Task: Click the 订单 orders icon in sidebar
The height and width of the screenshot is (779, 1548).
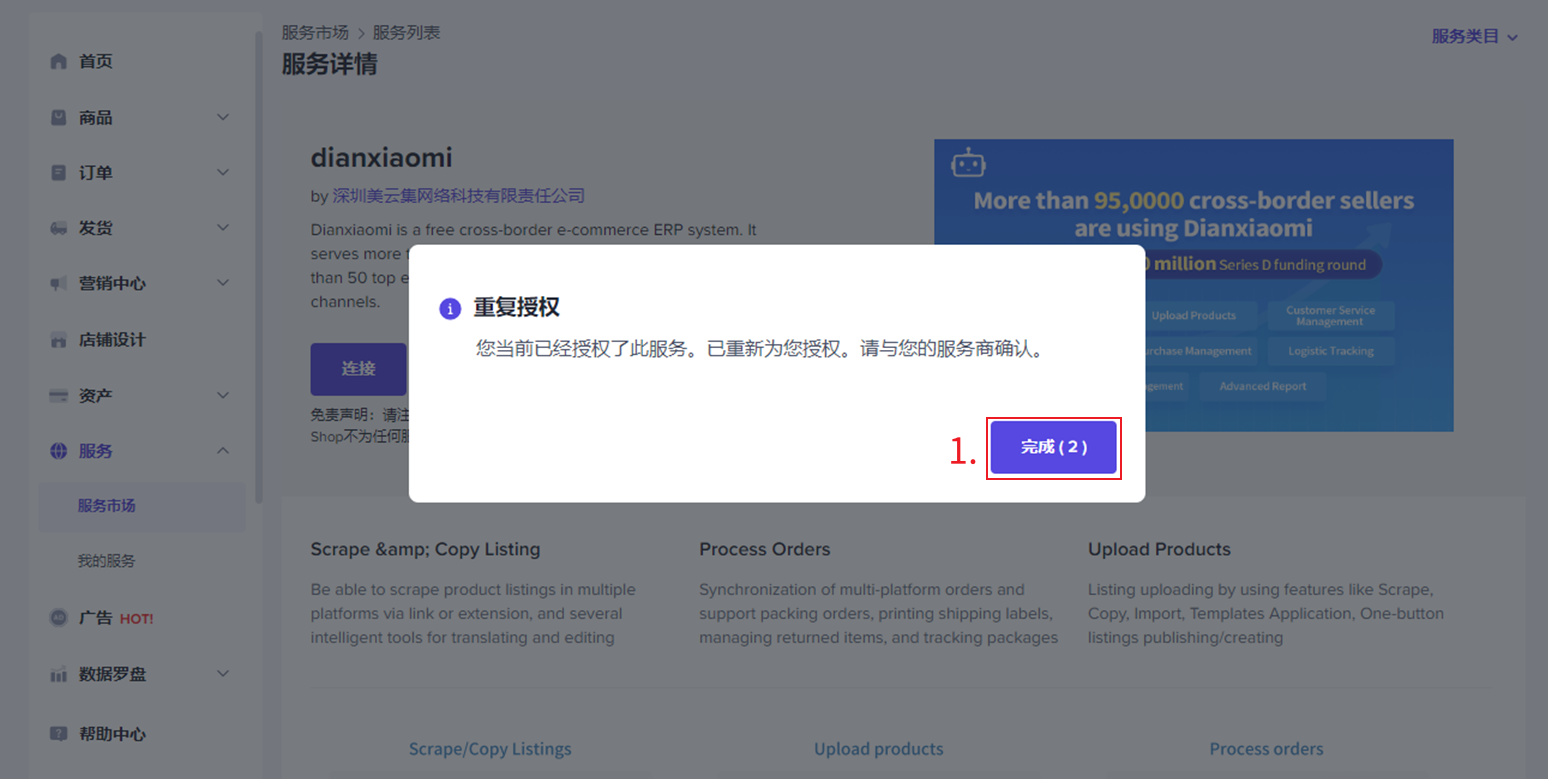Action: point(59,172)
